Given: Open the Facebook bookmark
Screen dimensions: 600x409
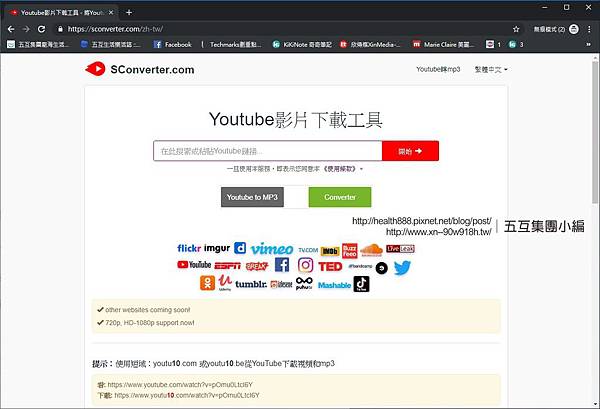Looking at the screenshot, I should [x=173, y=44].
